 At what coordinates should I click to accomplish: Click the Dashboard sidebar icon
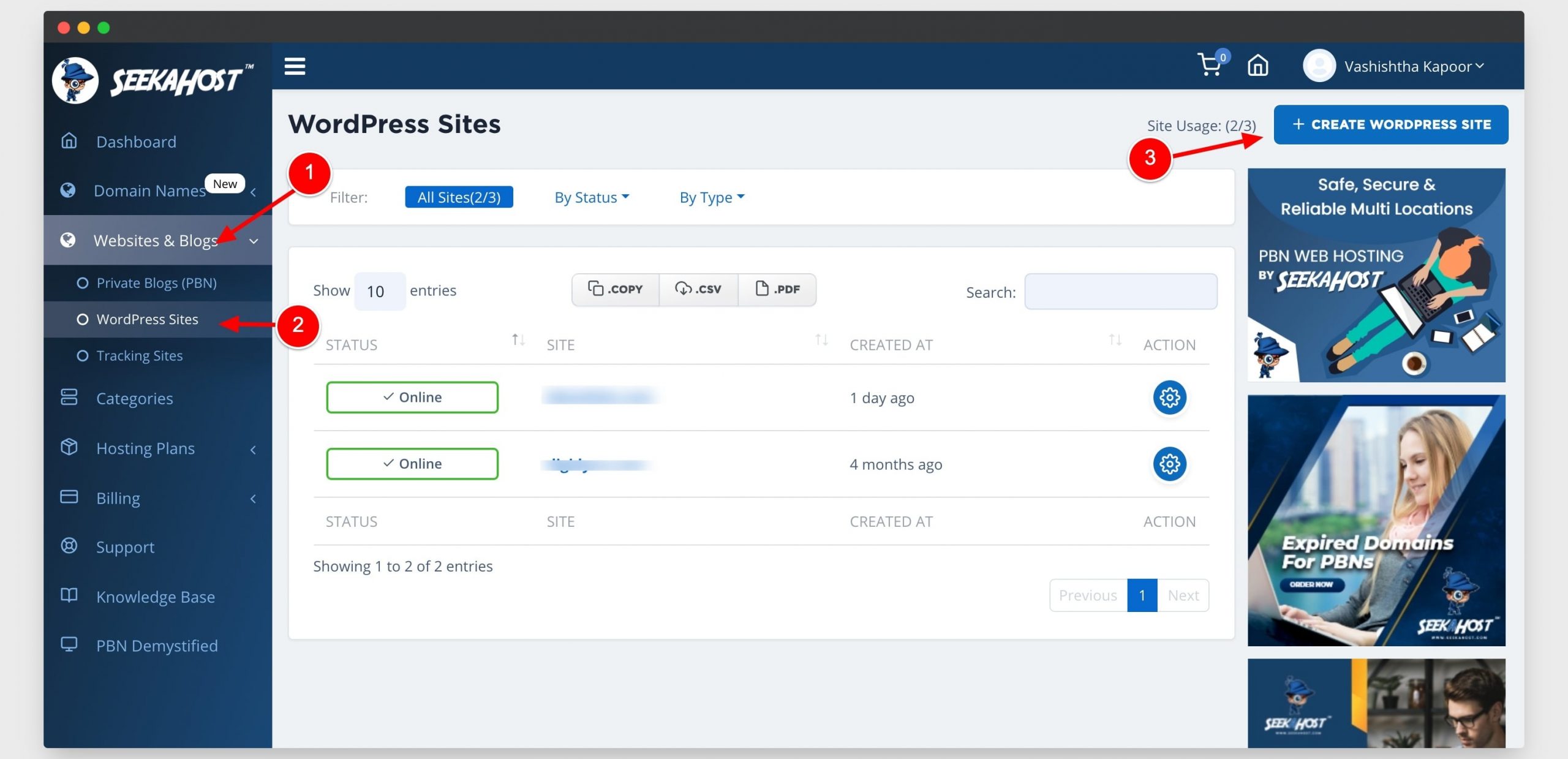click(x=68, y=141)
